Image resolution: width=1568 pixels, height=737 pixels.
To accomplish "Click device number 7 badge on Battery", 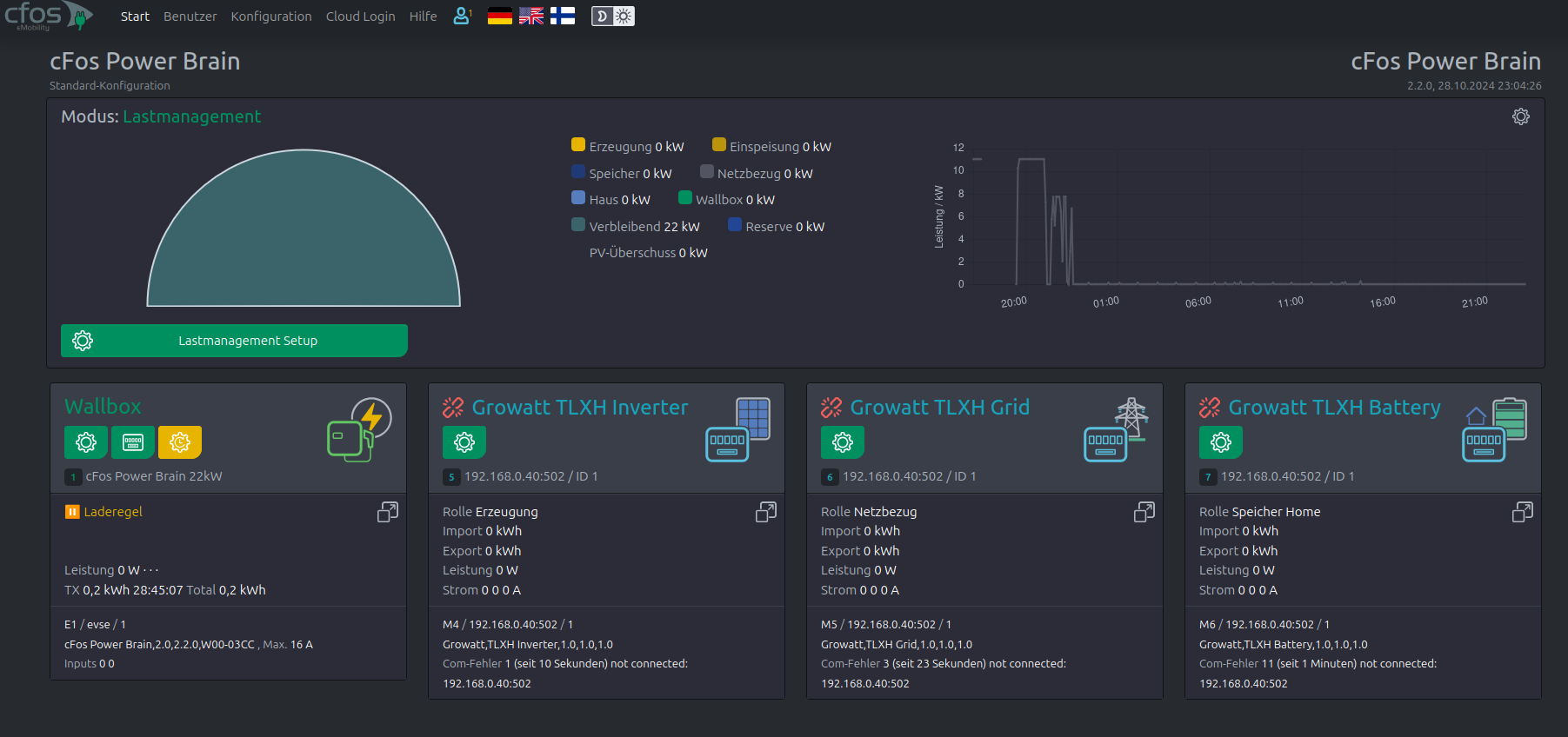I will [1208, 477].
